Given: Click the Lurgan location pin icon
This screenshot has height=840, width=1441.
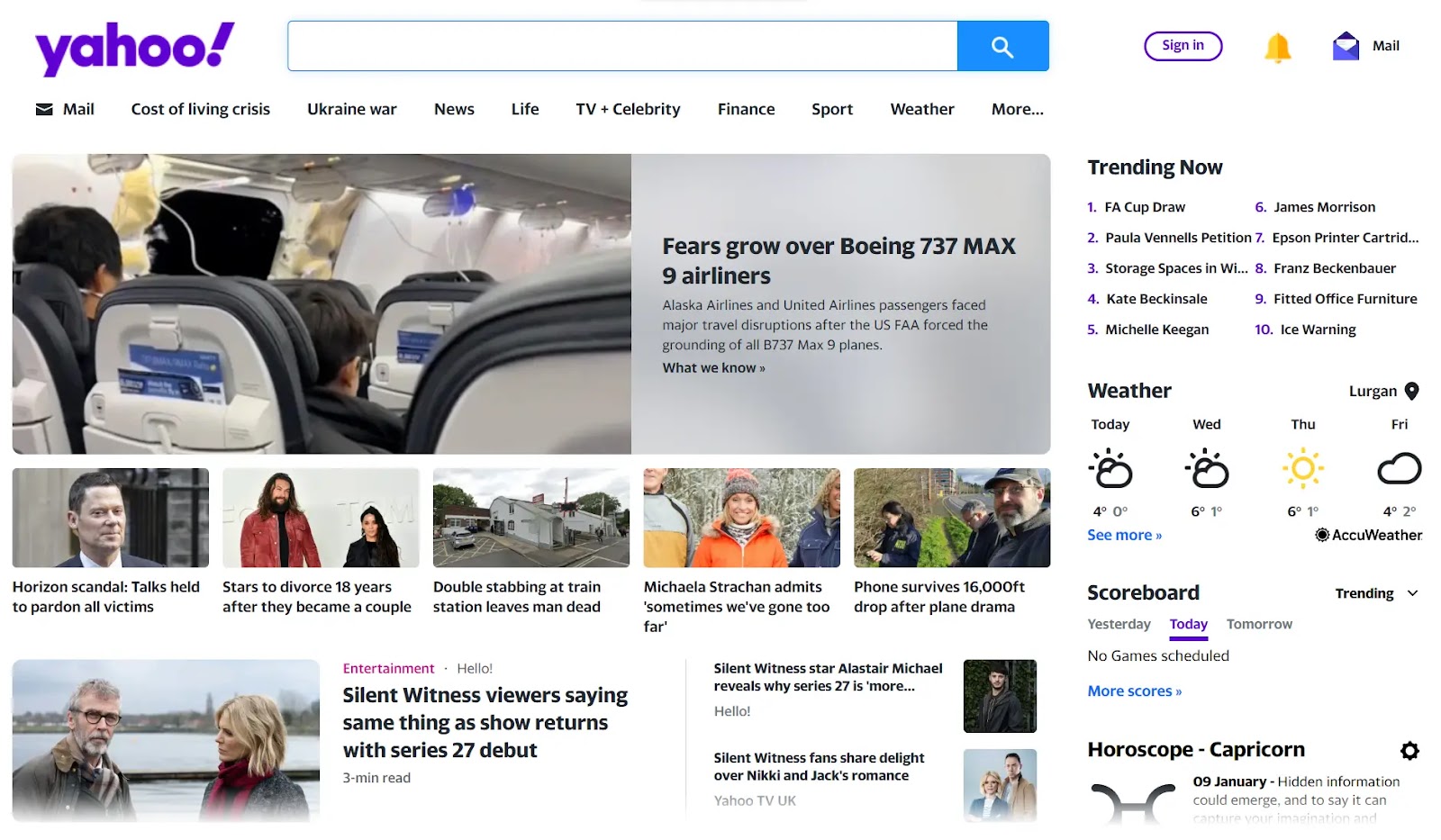Looking at the screenshot, I should click(x=1411, y=391).
